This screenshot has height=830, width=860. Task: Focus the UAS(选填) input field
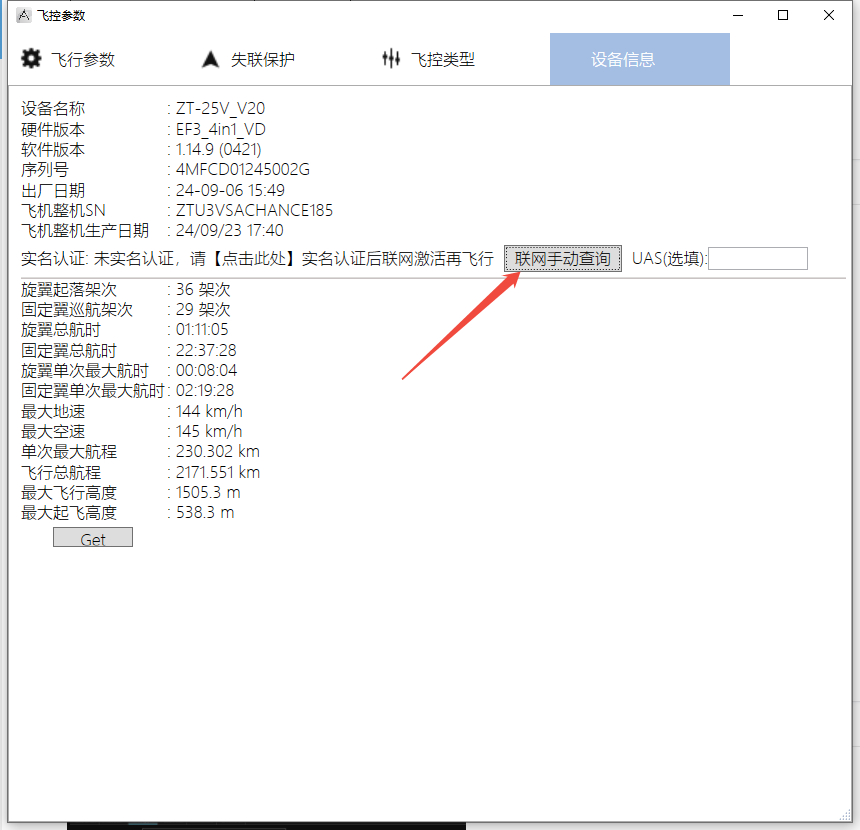(x=758, y=258)
